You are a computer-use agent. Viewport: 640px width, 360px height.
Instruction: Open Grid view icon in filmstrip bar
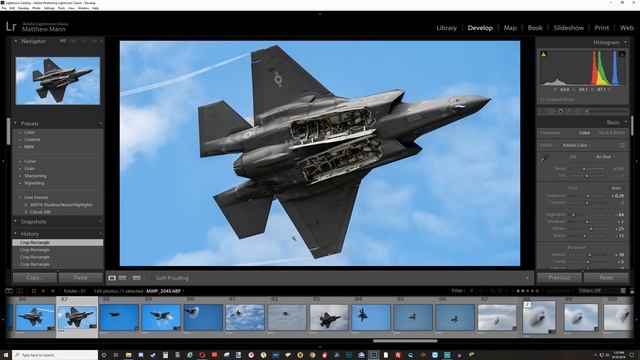coord(33,291)
